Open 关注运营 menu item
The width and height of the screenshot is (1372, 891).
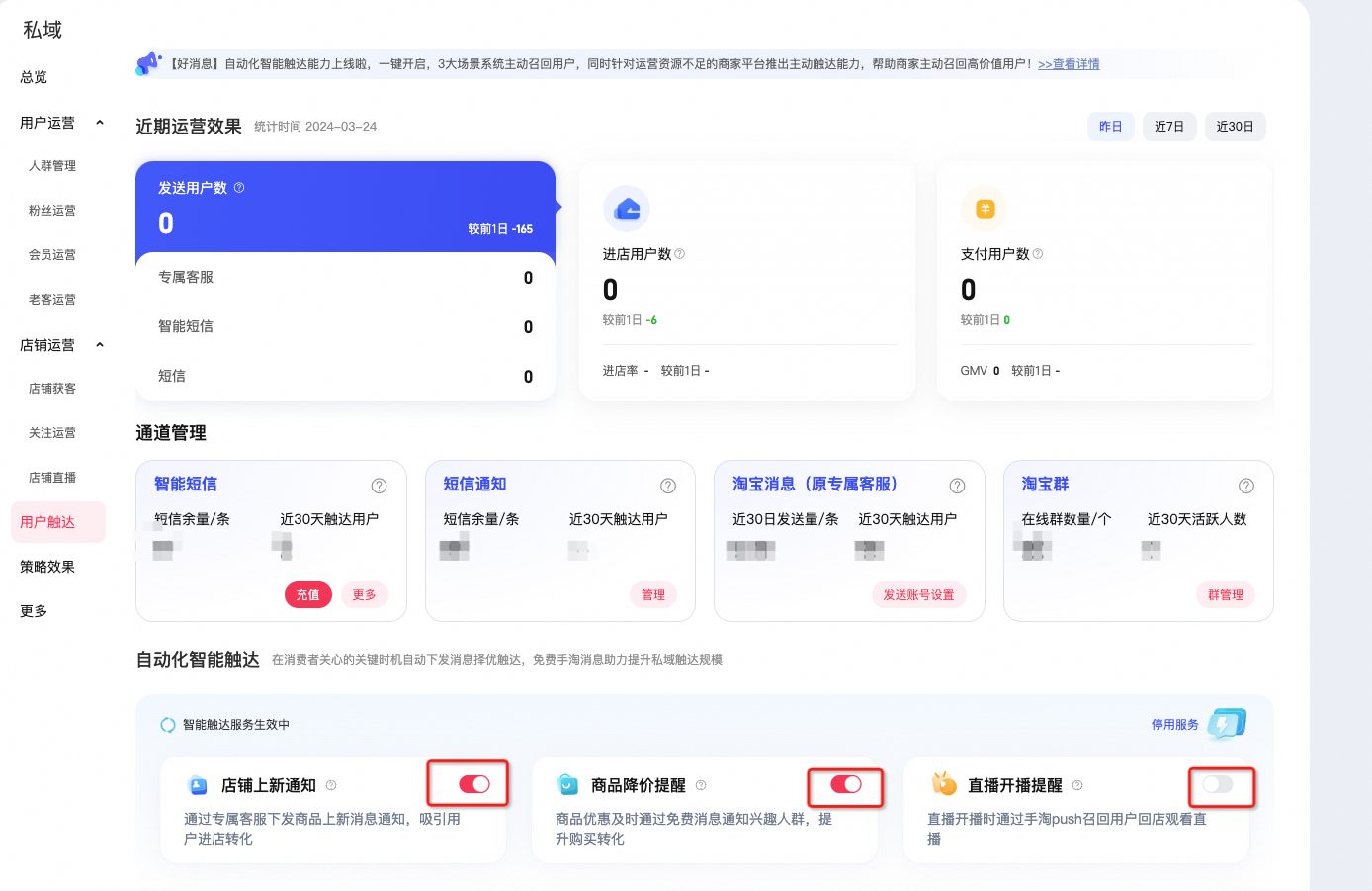click(x=52, y=433)
